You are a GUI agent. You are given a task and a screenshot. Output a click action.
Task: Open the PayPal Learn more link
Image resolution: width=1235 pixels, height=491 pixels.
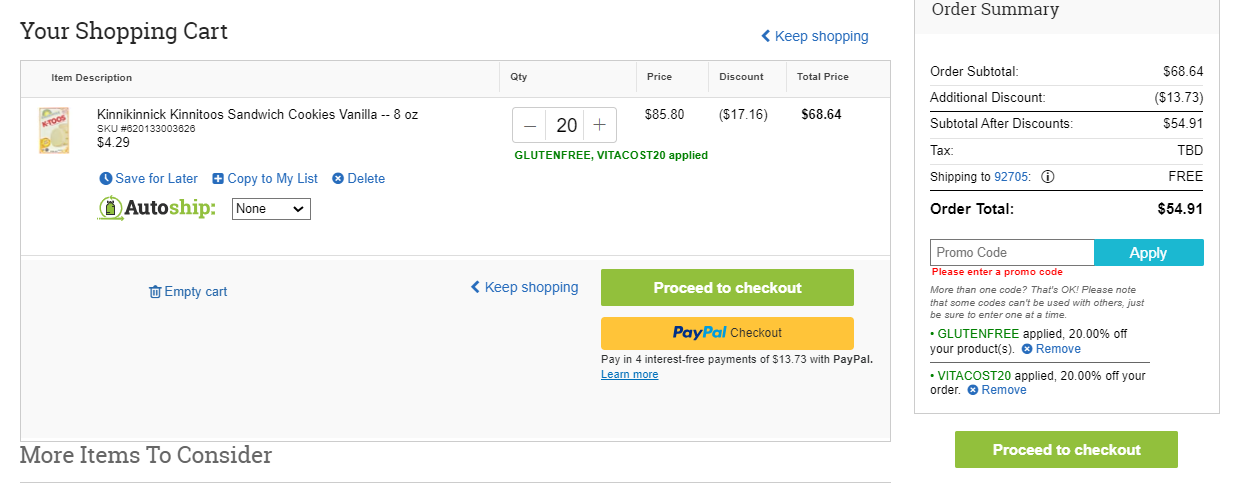pyautogui.click(x=629, y=374)
